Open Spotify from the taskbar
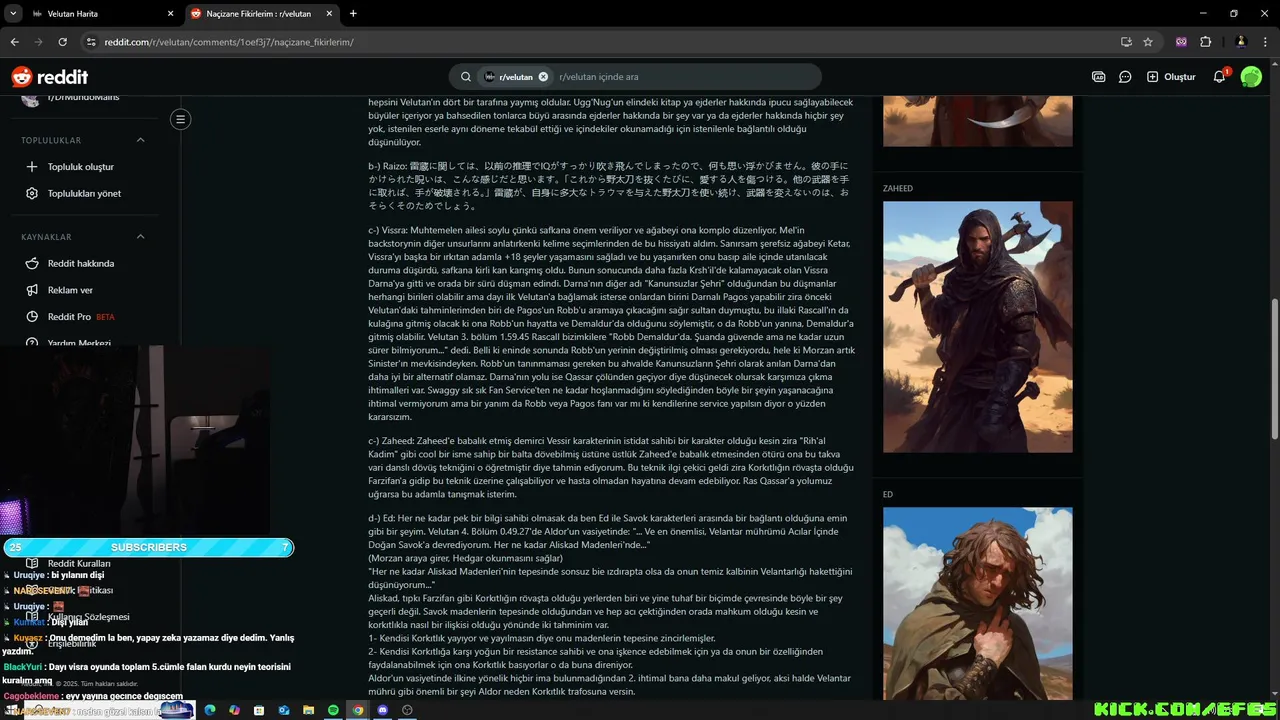1280x720 pixels. [333, 710]
